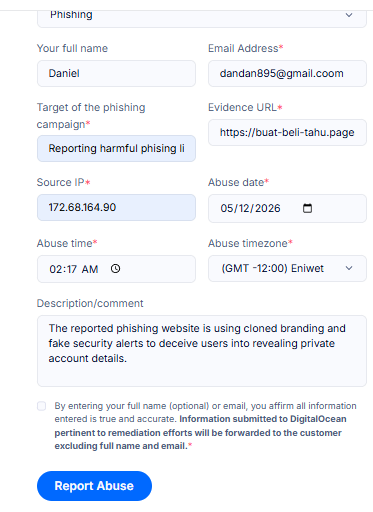
Task: Select the bold 'Information submitted to DigitalOcean' text
Action: [263, 419]
